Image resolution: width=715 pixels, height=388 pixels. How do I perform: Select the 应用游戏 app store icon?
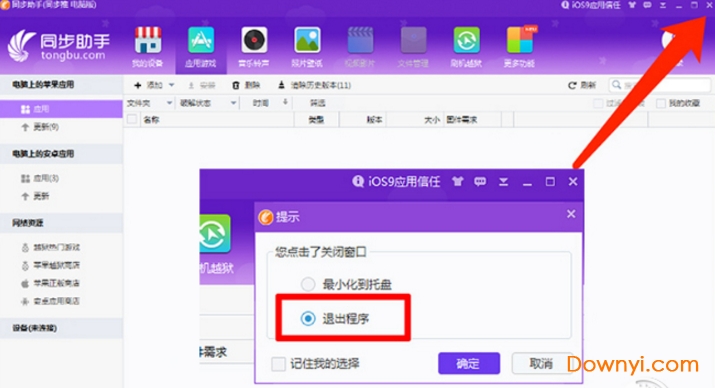201,40
